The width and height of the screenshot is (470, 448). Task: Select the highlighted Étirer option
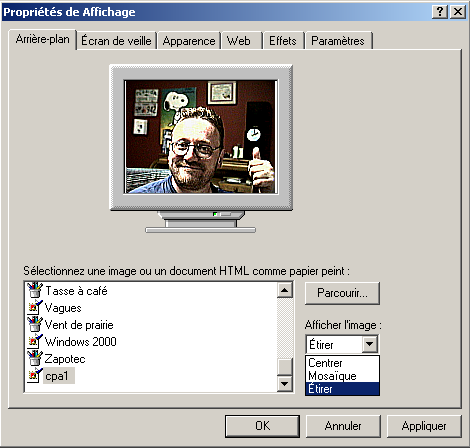tap(342, 389)
